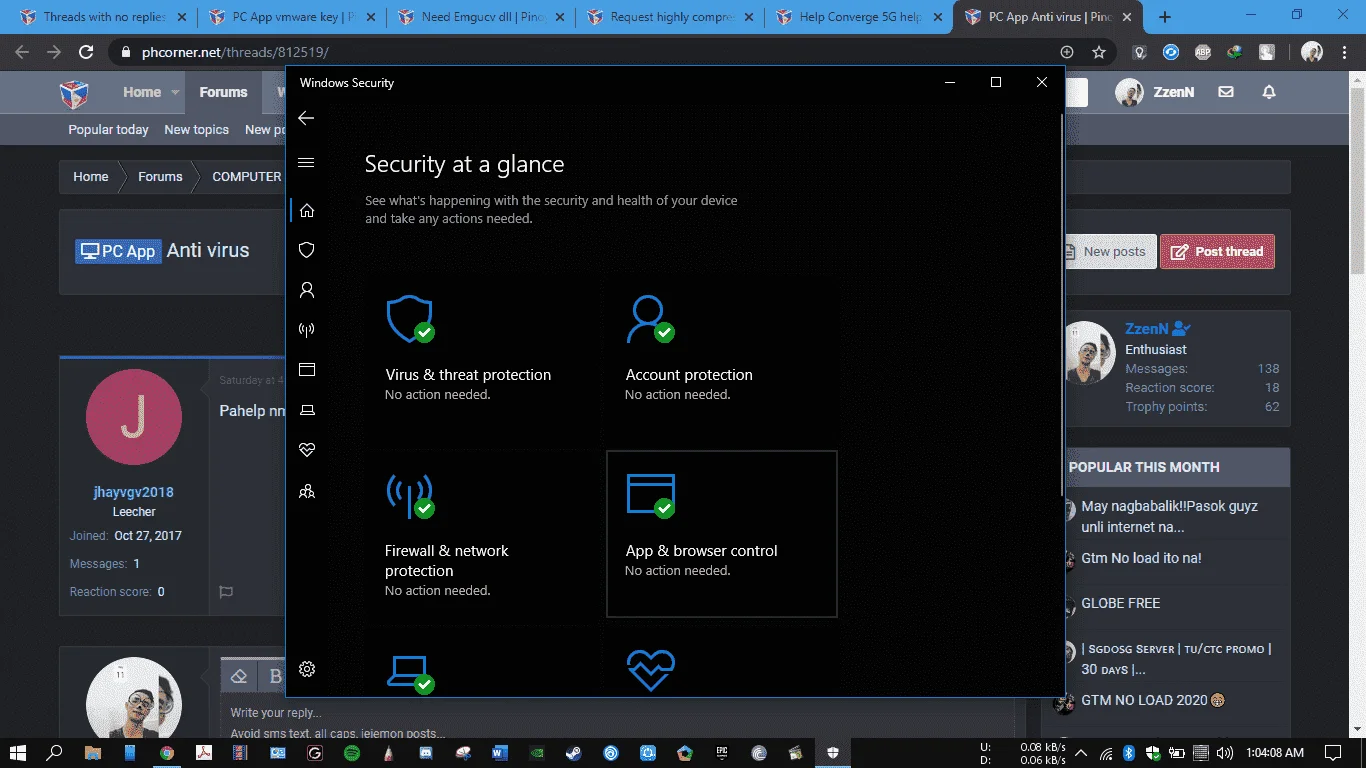
Task: Click the Device security laptop tile icon
Action: 410,674
